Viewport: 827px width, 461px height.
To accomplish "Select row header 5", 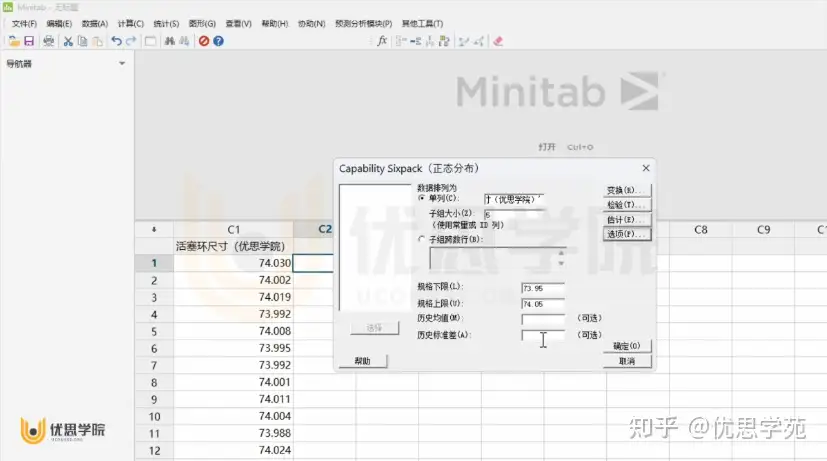I will [x=154, y=331].
